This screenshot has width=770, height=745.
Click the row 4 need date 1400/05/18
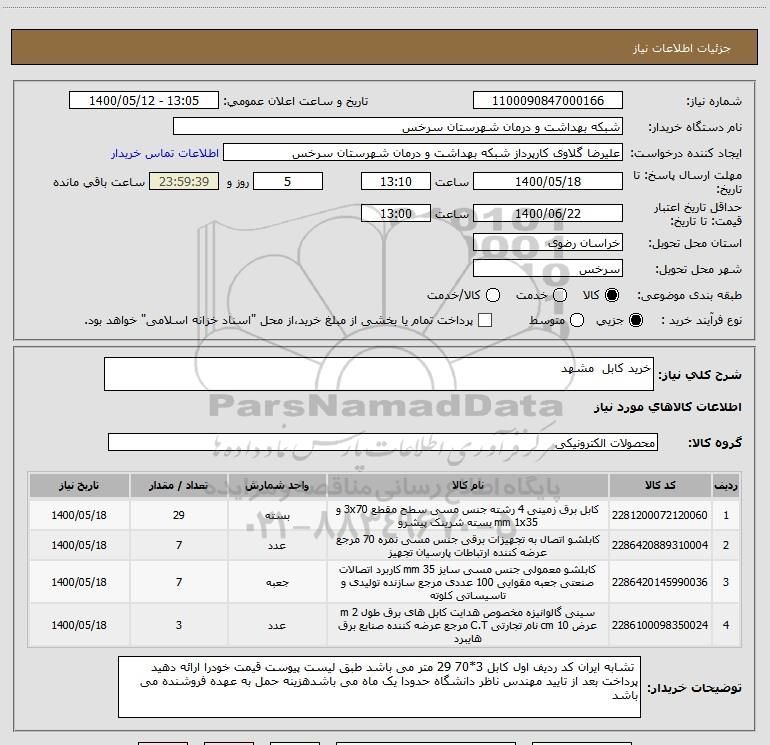(79, 625)
